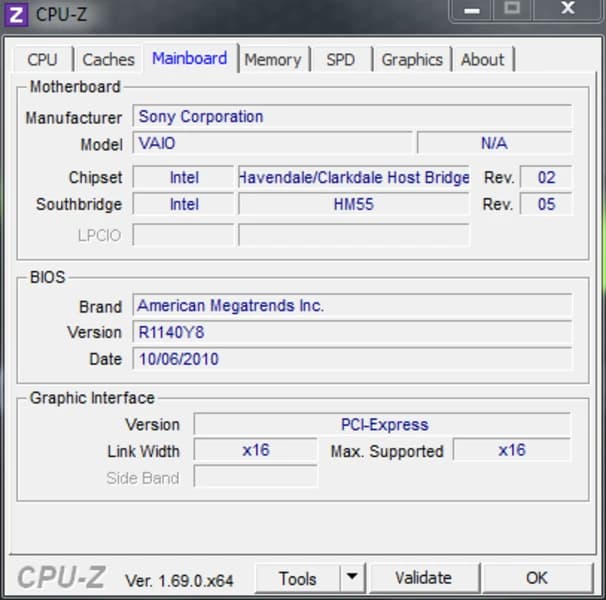Close the CPU-Z window
Image resolution: width=606 pixels, height=600 pixels.
[567, 9]
